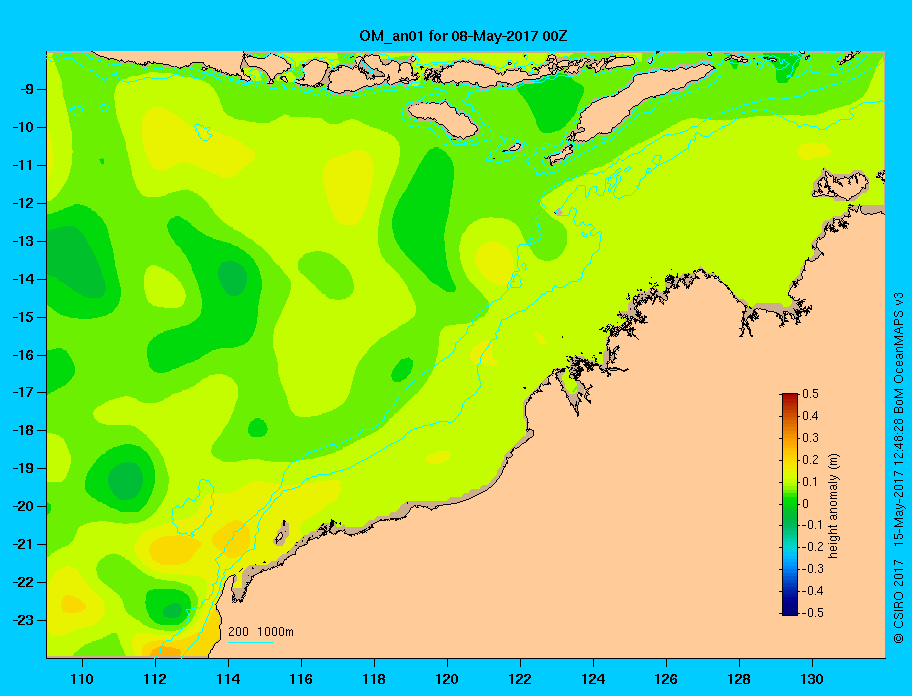Click the 0.3 value on the color scale
The image size is (912, 696).
[810, 438]
